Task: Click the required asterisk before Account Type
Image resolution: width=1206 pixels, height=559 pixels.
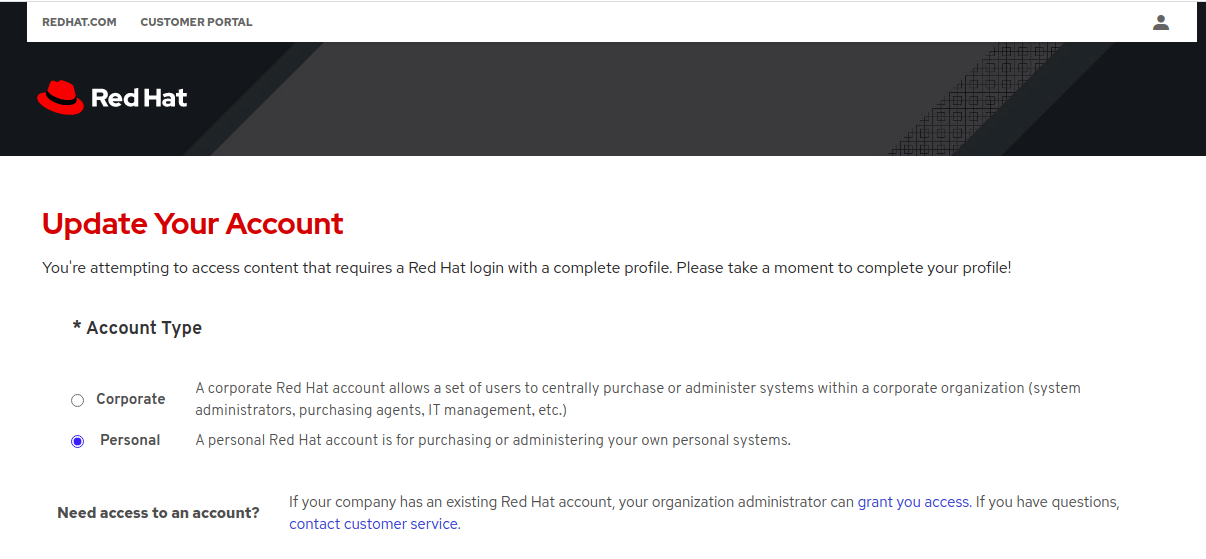Action: [x=76, y=328]
